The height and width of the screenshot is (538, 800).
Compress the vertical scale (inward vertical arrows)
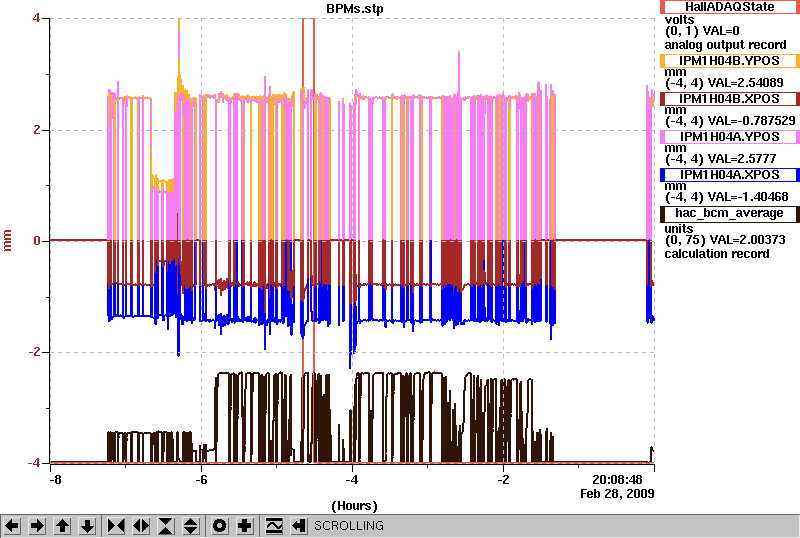[x=166, y=526]
